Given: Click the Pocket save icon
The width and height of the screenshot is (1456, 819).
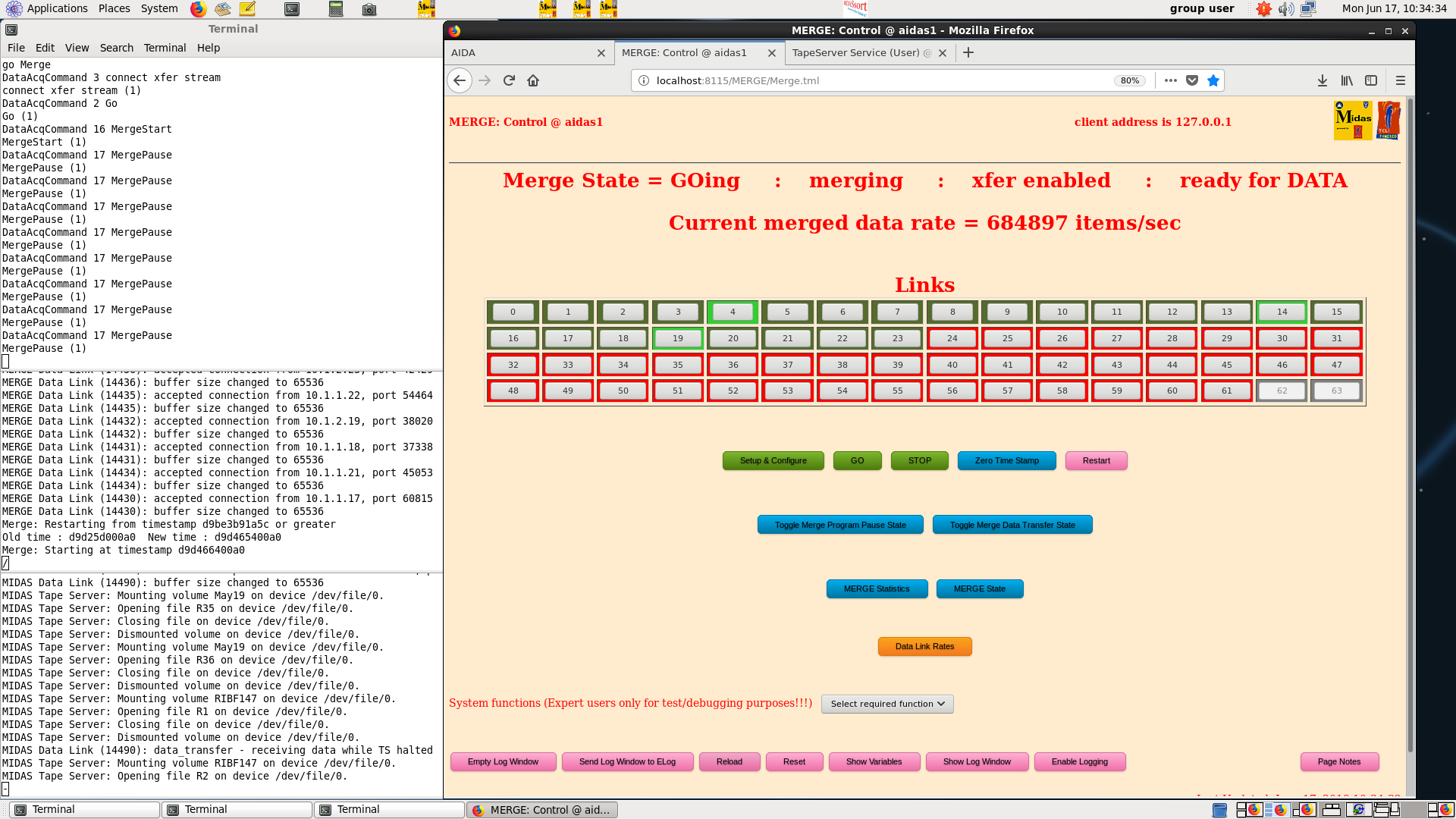Looking at the screenshot, I should pyautogui.click(x=1192, y=80).
